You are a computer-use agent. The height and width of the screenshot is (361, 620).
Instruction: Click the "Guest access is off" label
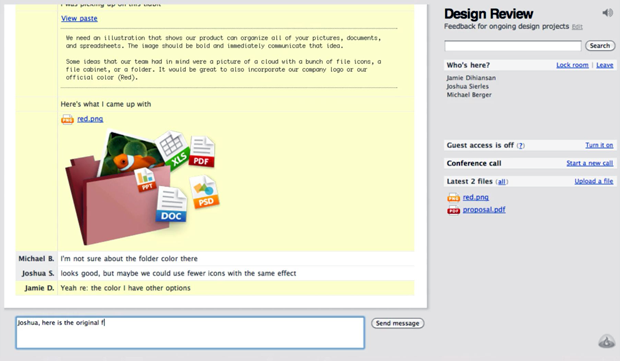pos(480,146)
